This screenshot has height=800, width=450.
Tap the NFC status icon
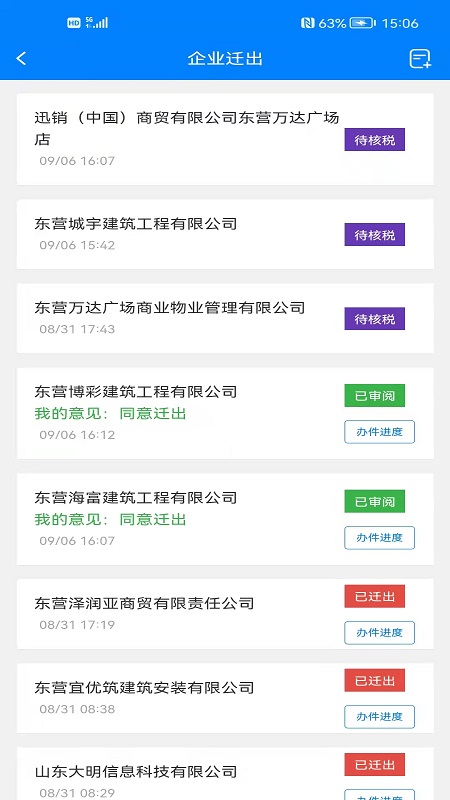308,23
